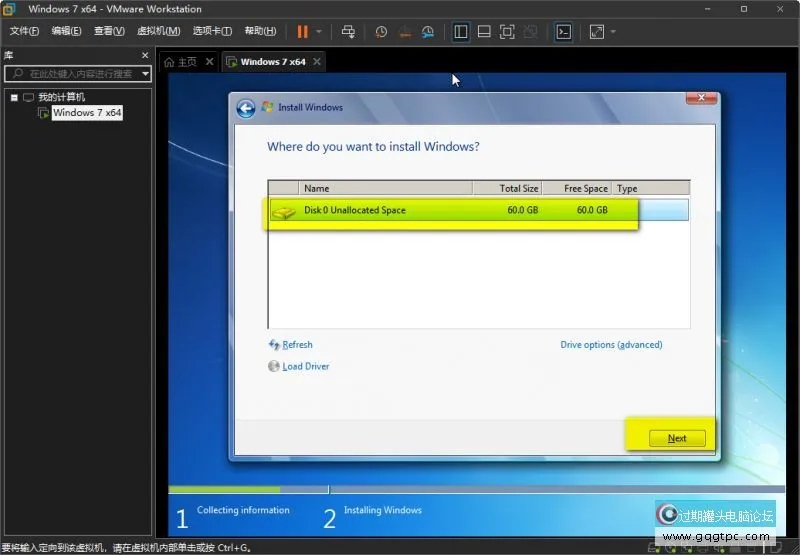Image resolution: width=800 pixels, height=555 pixels.
Task: Open the library search filter dropdown
Action: click(x=145, y=73)
